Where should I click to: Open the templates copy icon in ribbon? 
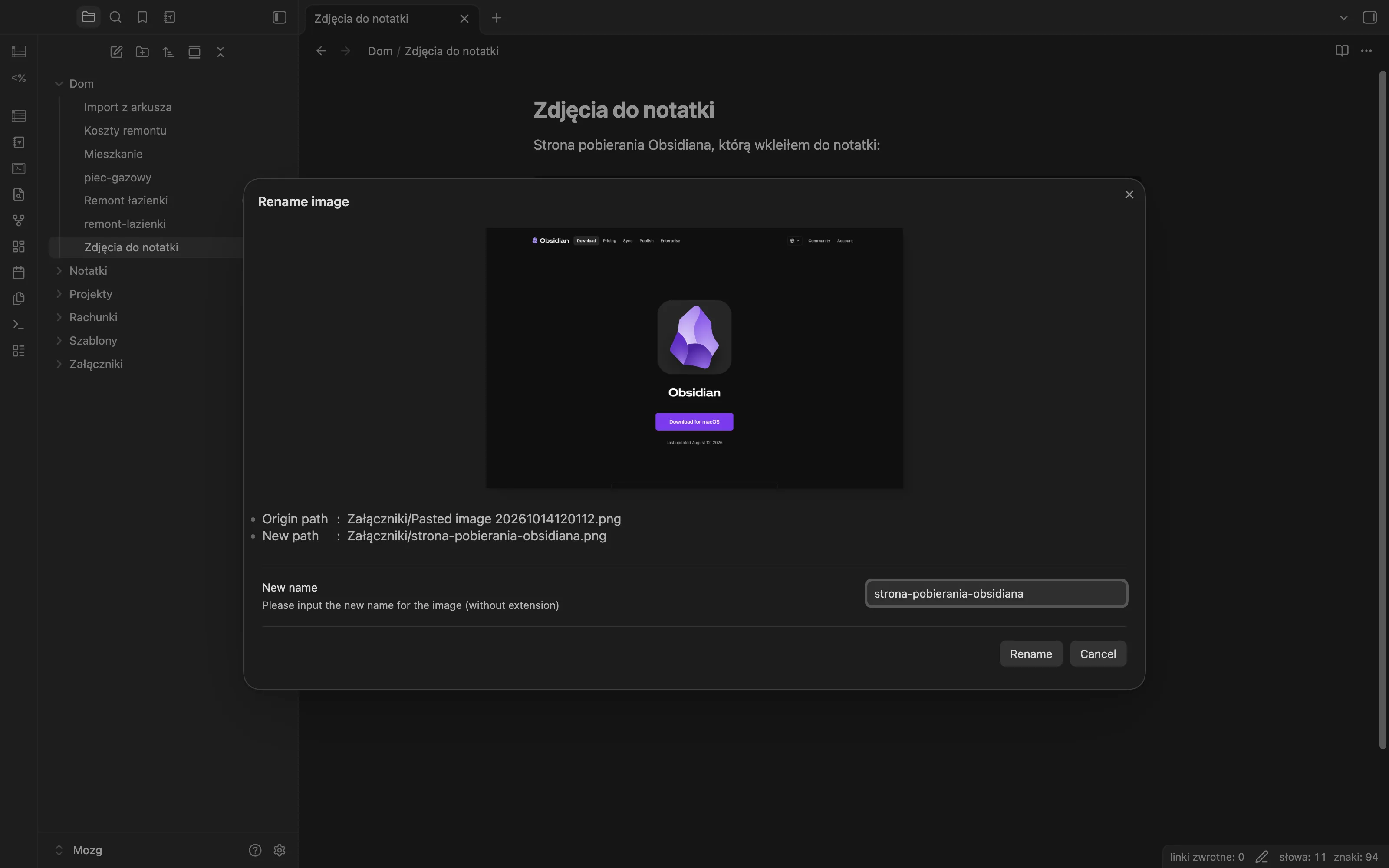pos(18,299)
